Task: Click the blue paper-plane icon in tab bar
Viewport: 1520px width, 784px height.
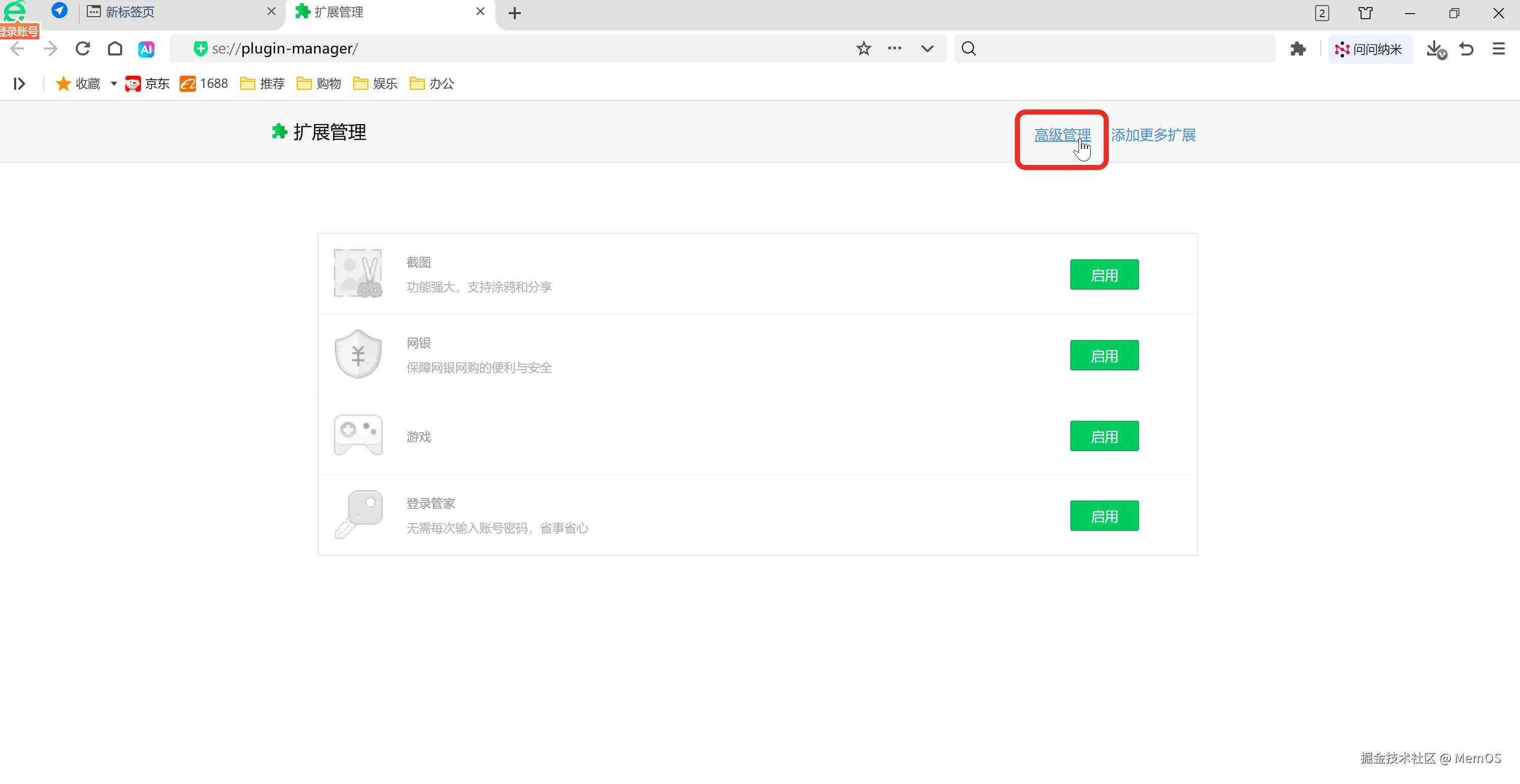Action: [x=59, y=11]
